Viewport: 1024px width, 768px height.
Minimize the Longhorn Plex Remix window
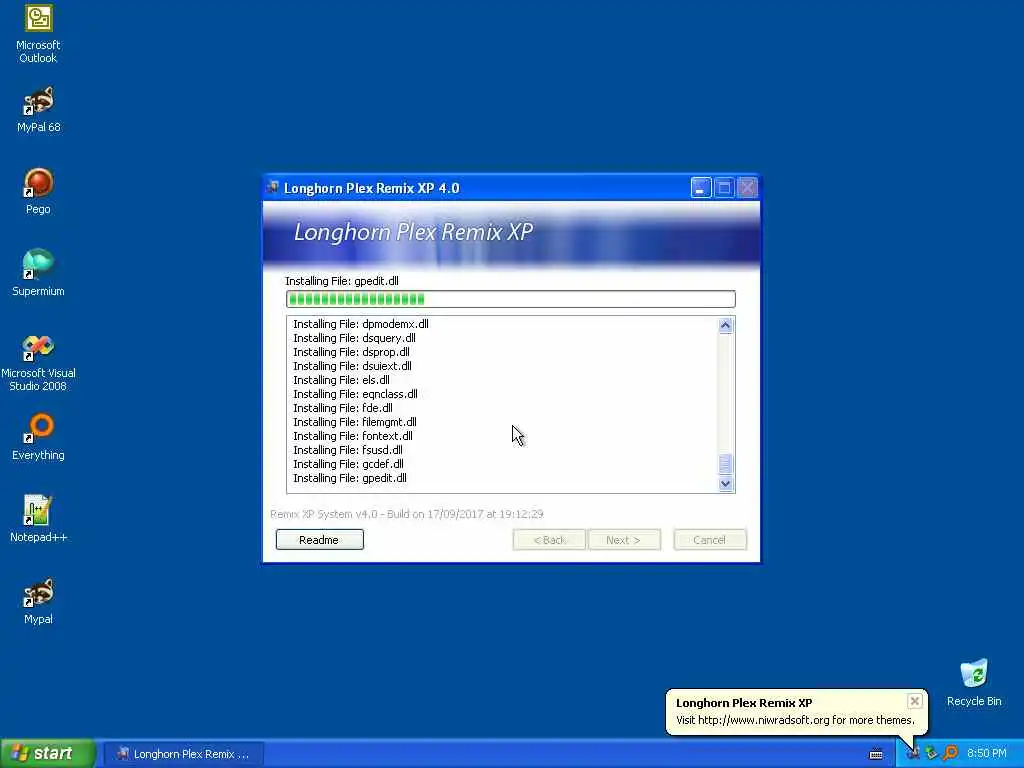(700, 188)
